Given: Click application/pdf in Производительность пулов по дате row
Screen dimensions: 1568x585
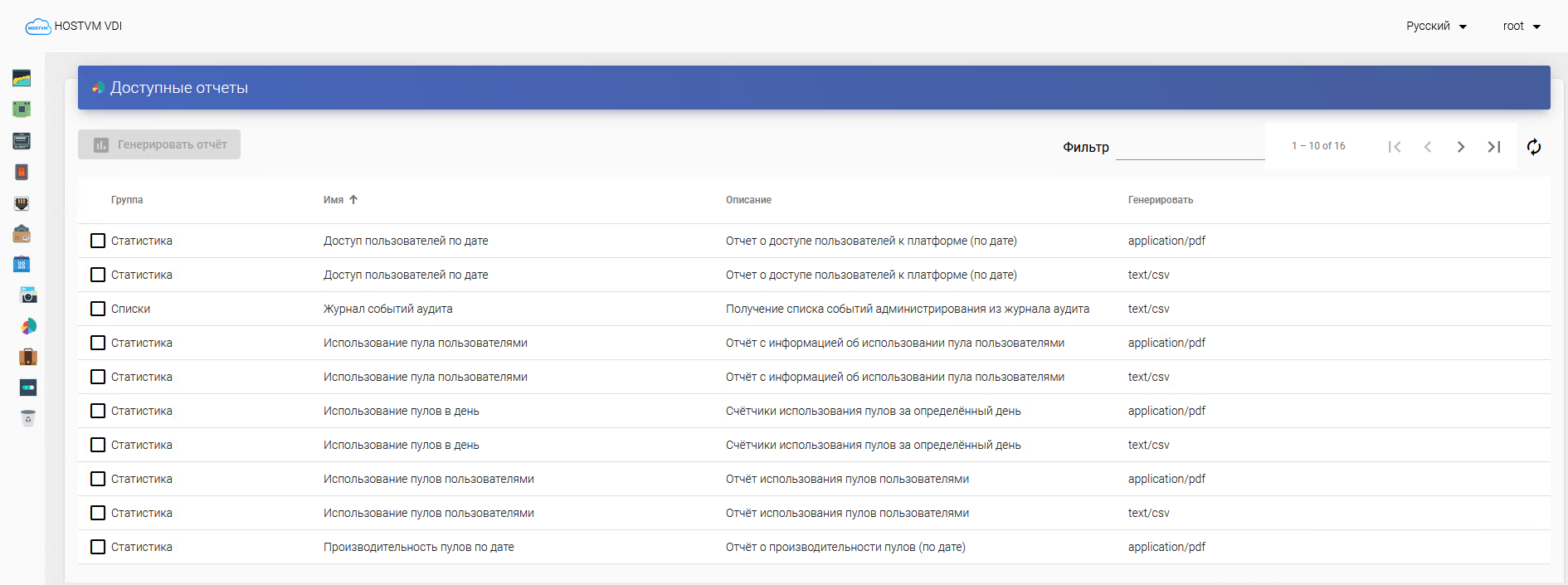Looking at the screenshot, I should point(1166,547).
